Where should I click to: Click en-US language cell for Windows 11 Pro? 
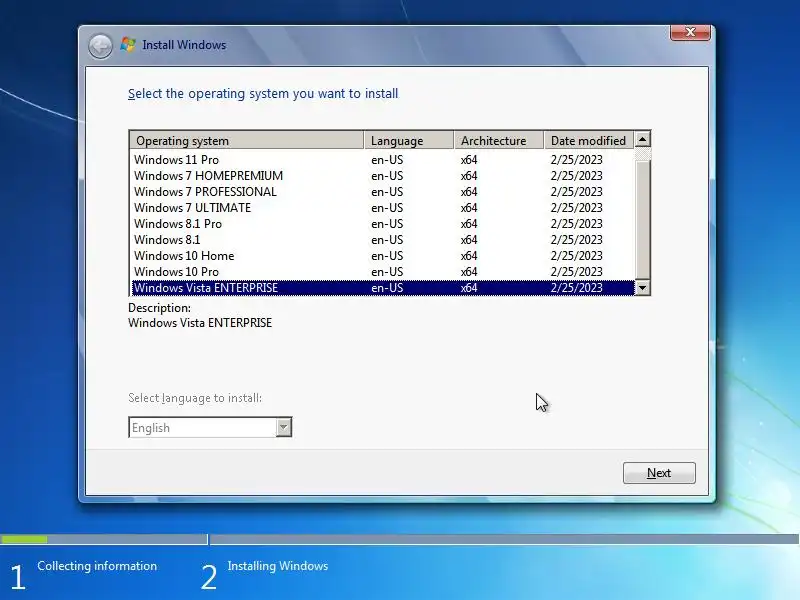[387, 160]
